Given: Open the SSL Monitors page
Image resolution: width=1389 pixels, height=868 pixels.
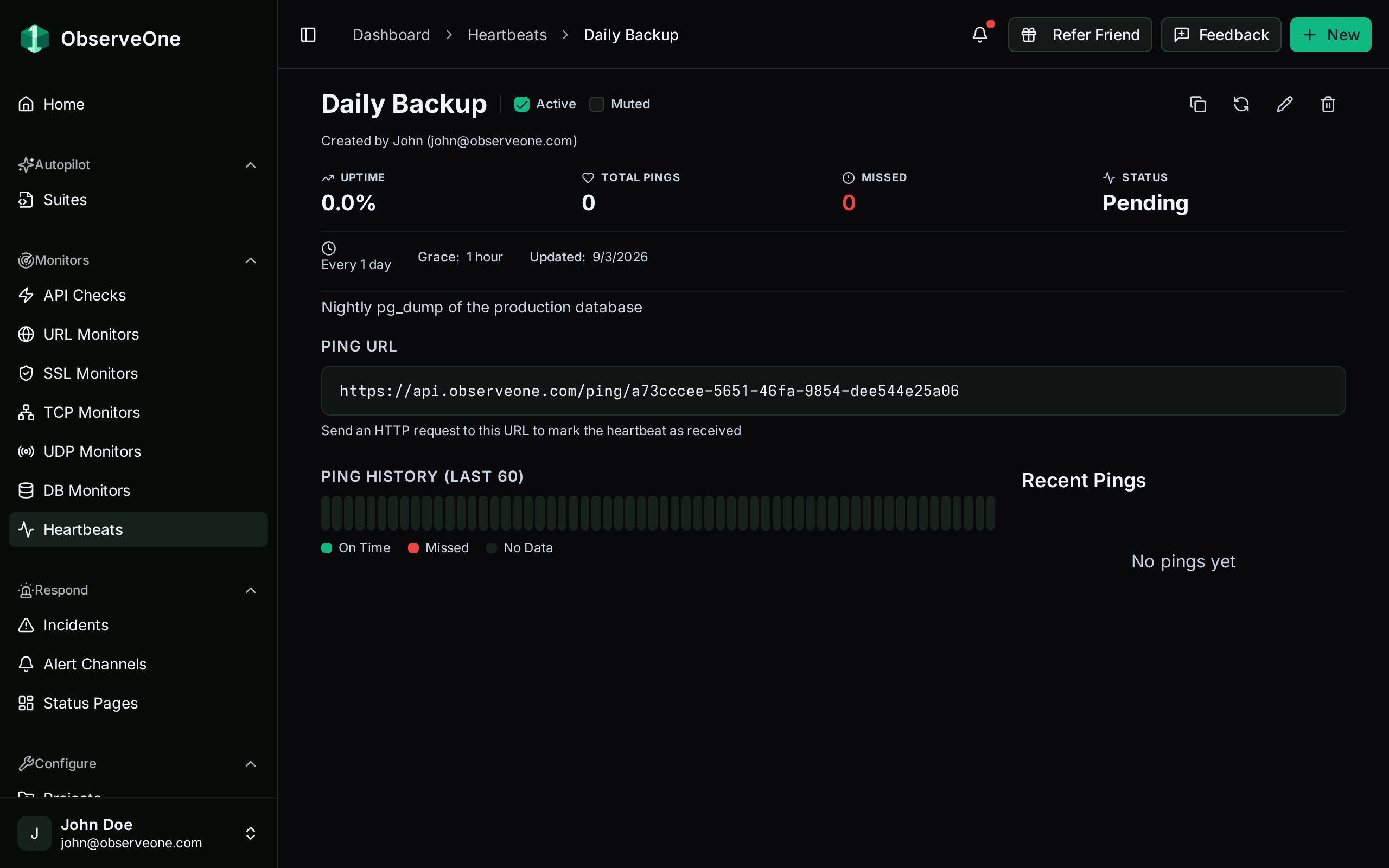Looking at the screenshot, I should tap(138, 373).
